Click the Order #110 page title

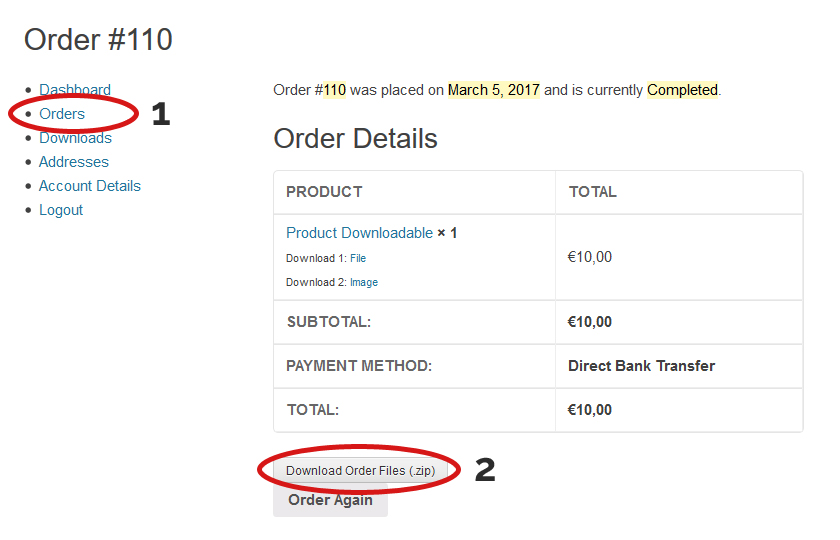point(98,40)
